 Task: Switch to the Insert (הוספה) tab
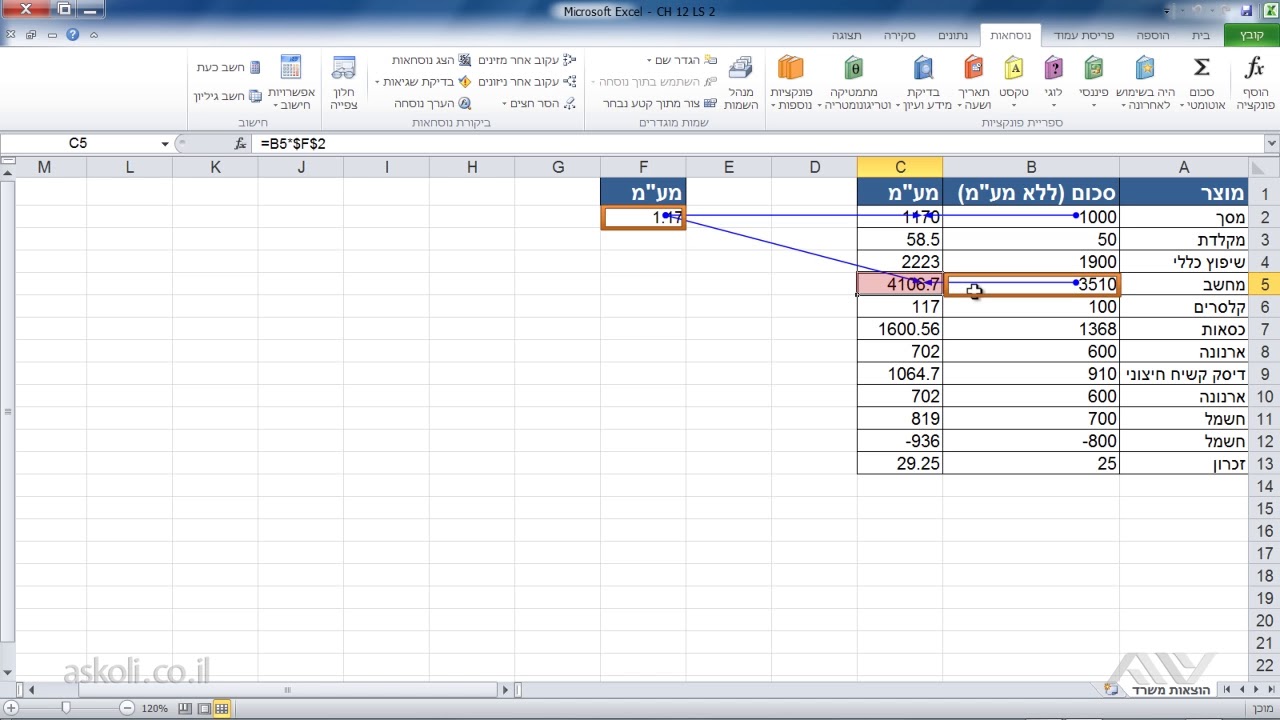1153,35
